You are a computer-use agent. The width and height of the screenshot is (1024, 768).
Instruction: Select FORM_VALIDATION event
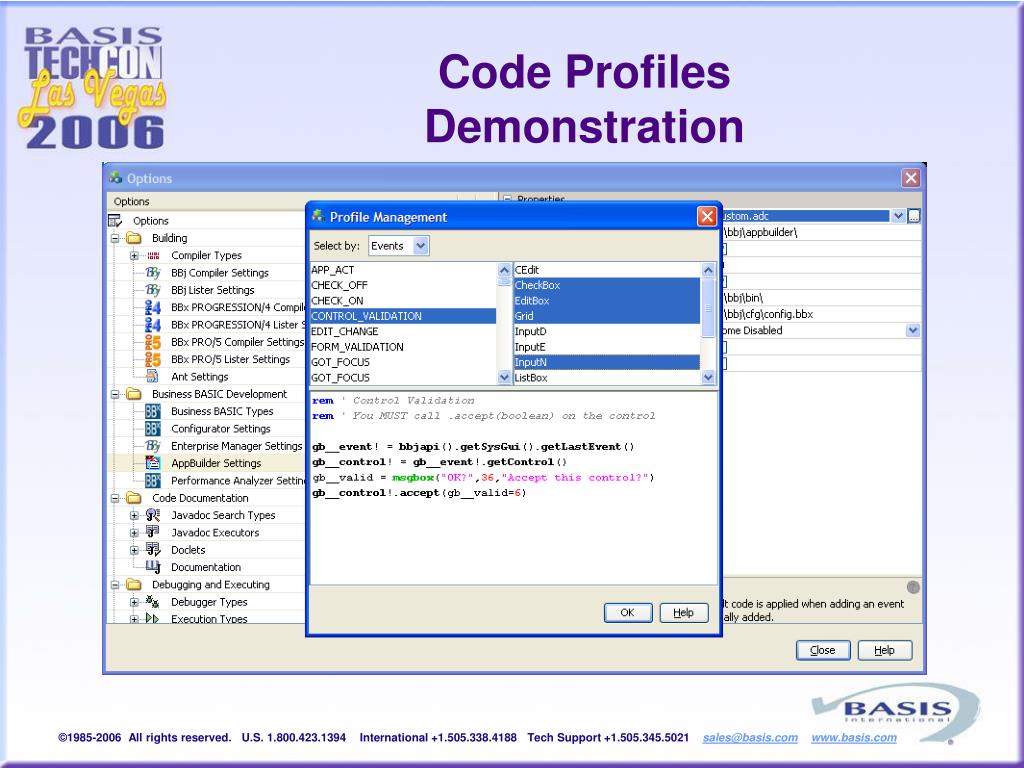[x=403, y=347]
